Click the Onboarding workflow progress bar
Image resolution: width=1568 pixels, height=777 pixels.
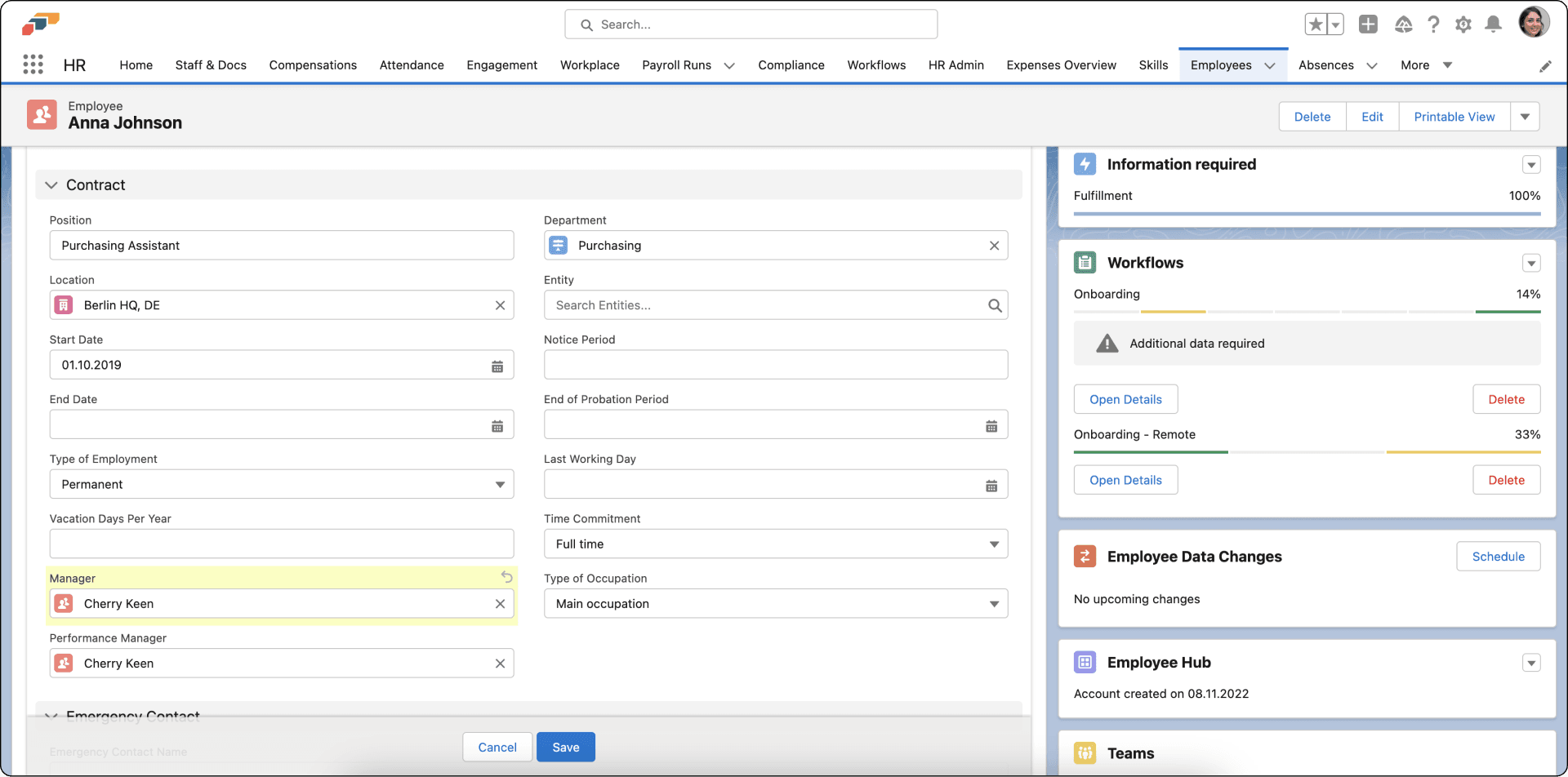click(x=1307, y=312)
